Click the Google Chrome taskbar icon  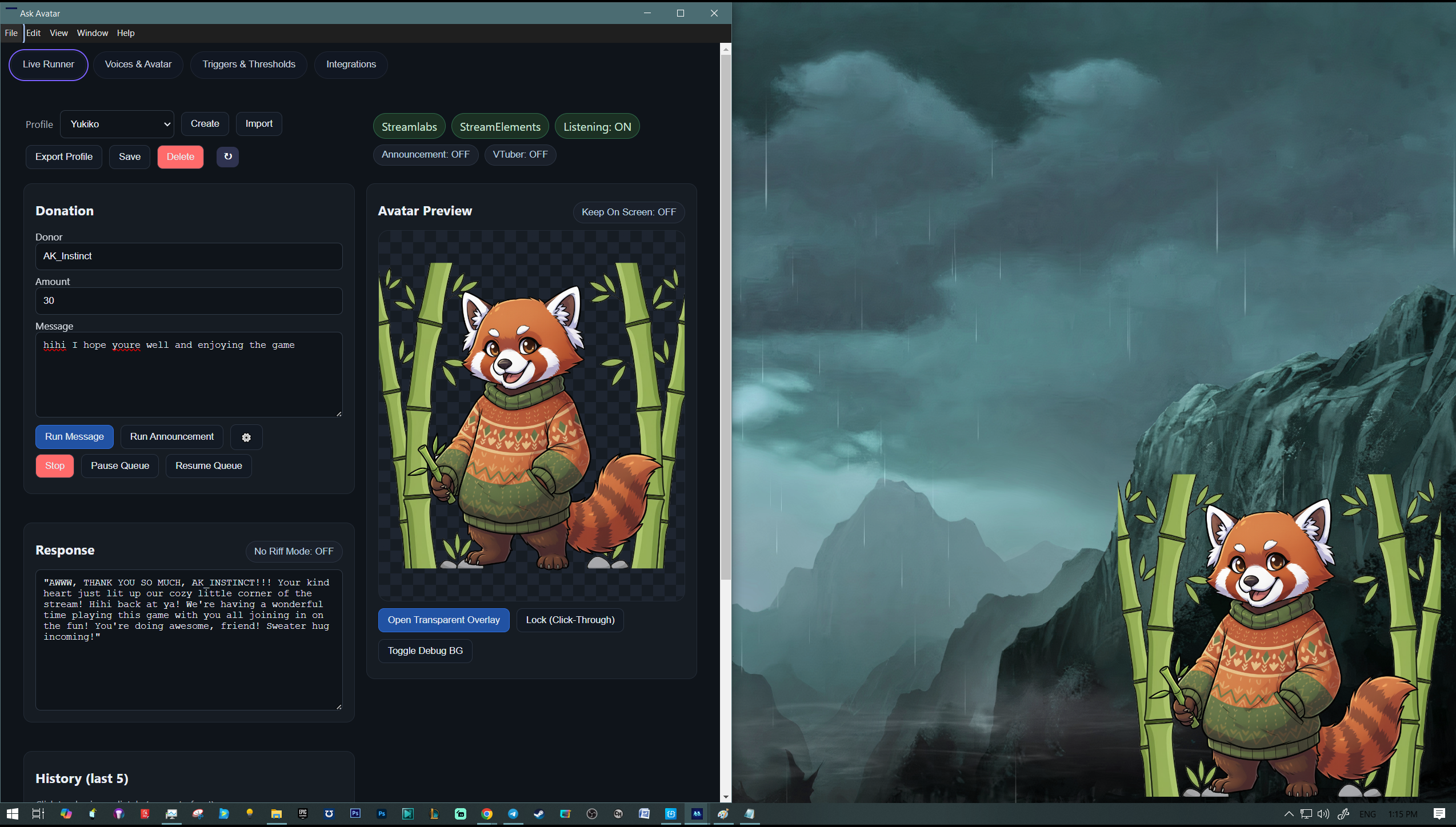click(487, 814)
